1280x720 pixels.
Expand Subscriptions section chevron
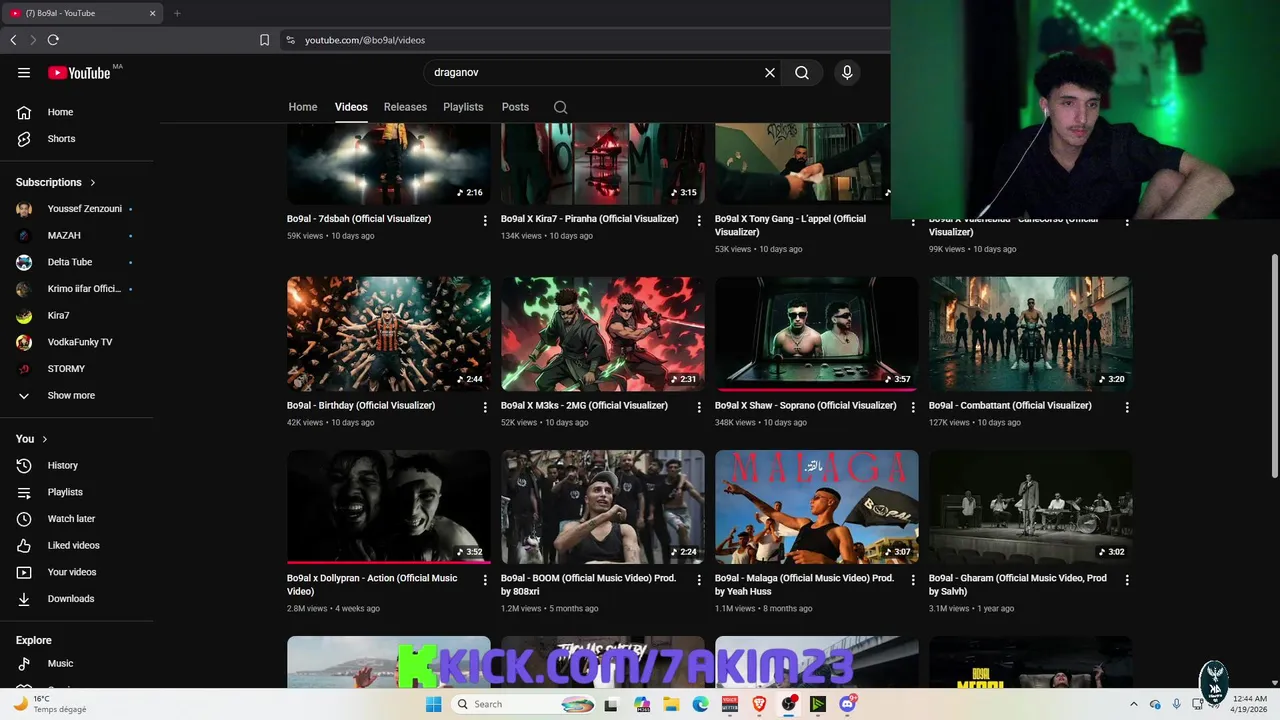pyautogui.click(x=93, y=183)
